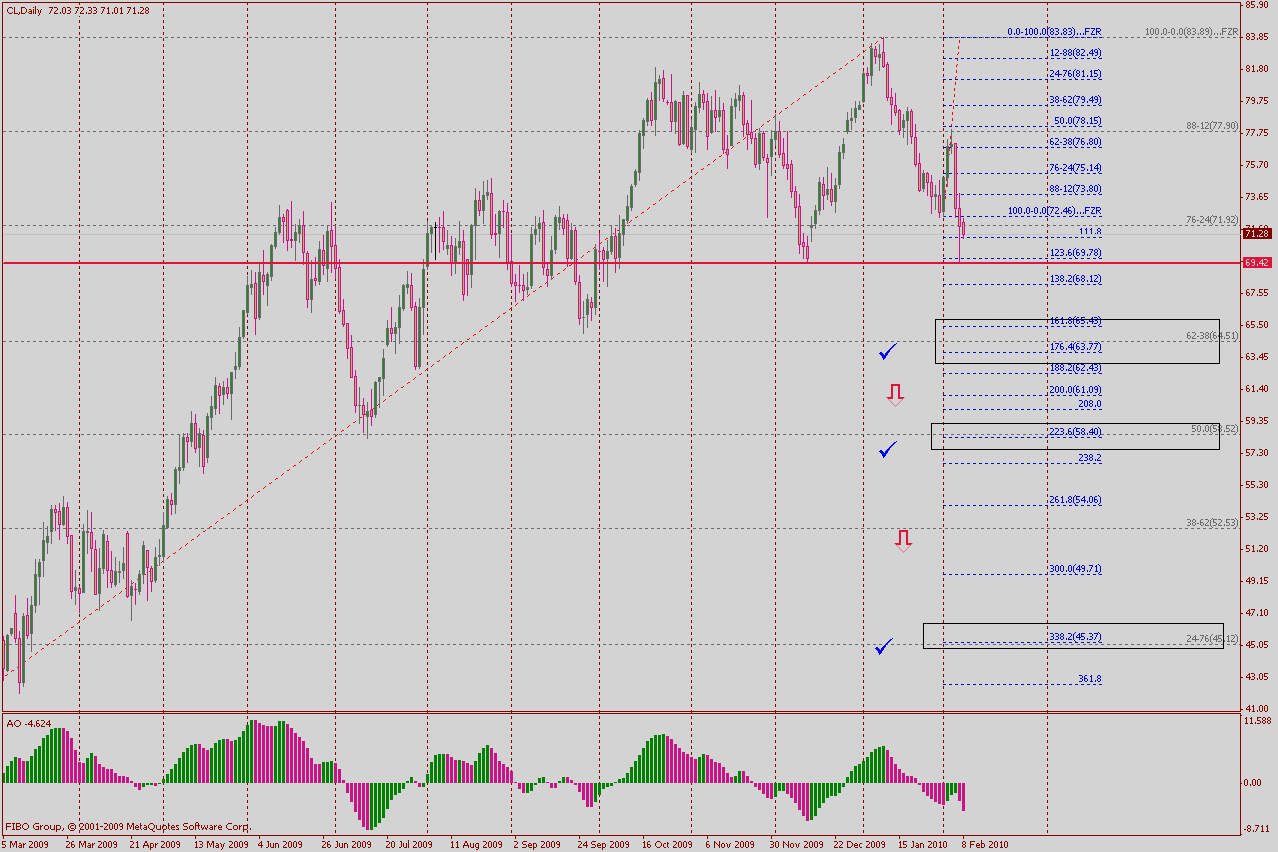Click the gray label 24-76(45.12)
The width and height of the screenshot is (1278, 852).
1212,639
